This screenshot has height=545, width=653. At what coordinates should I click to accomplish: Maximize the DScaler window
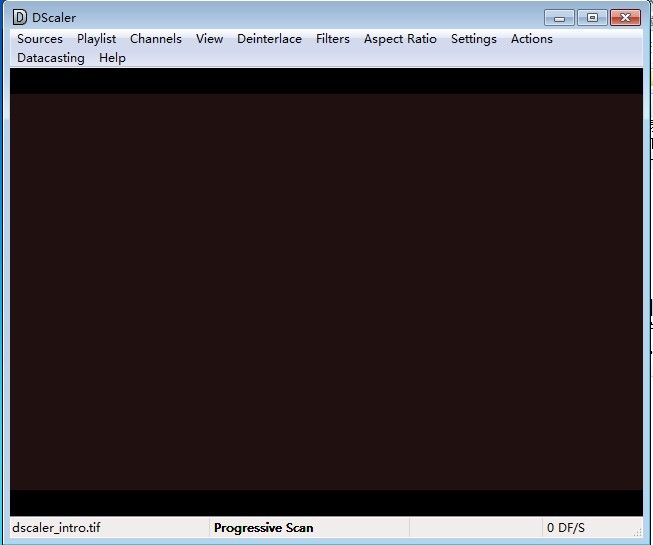point(592,17)
